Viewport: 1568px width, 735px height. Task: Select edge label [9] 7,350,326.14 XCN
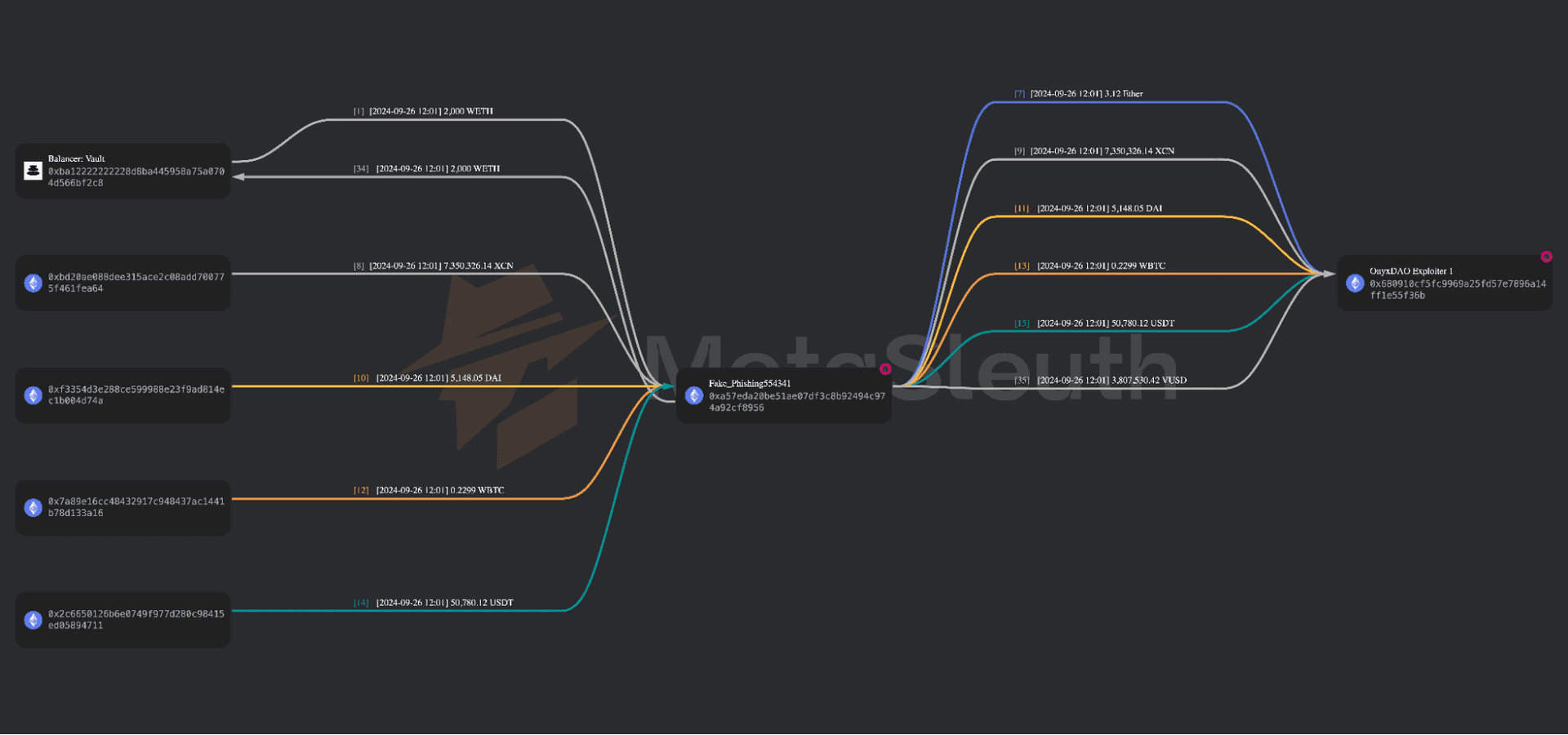coord(1094,151)
